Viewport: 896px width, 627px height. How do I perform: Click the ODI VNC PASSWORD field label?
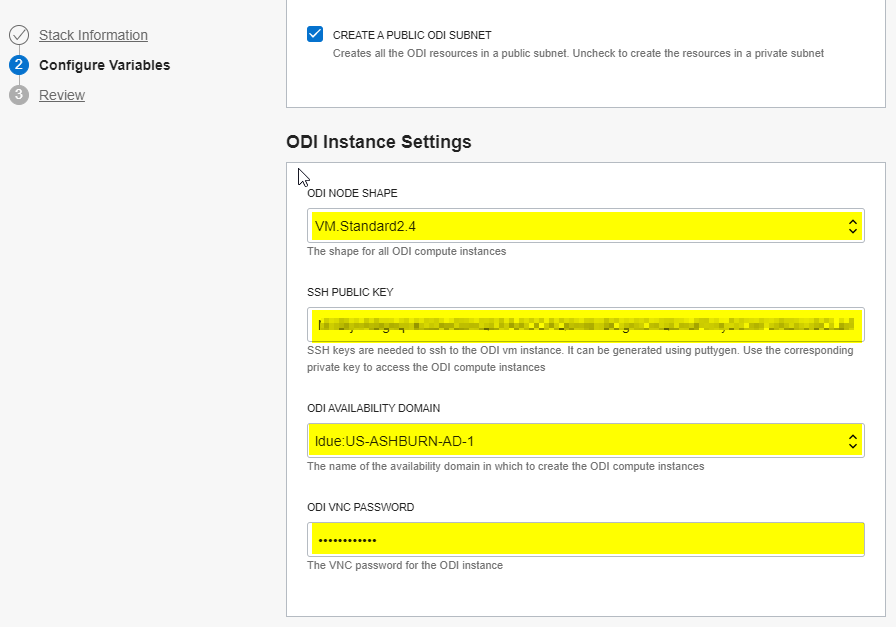coord(360,507)
